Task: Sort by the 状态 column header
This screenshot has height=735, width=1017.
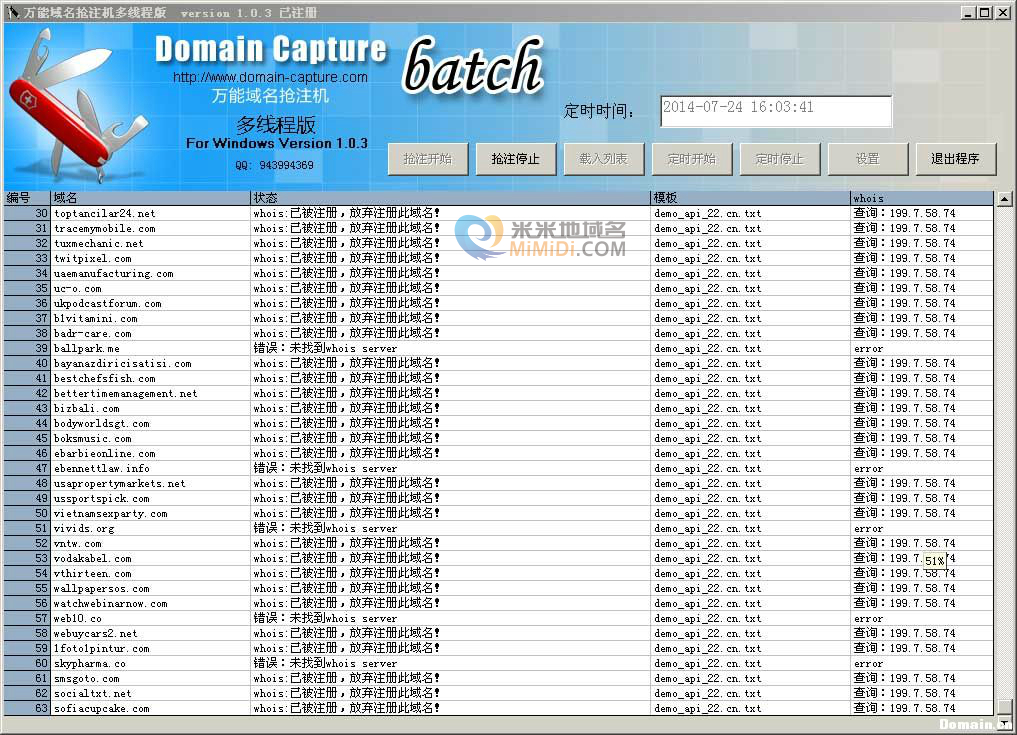Action: coord(450,198)
